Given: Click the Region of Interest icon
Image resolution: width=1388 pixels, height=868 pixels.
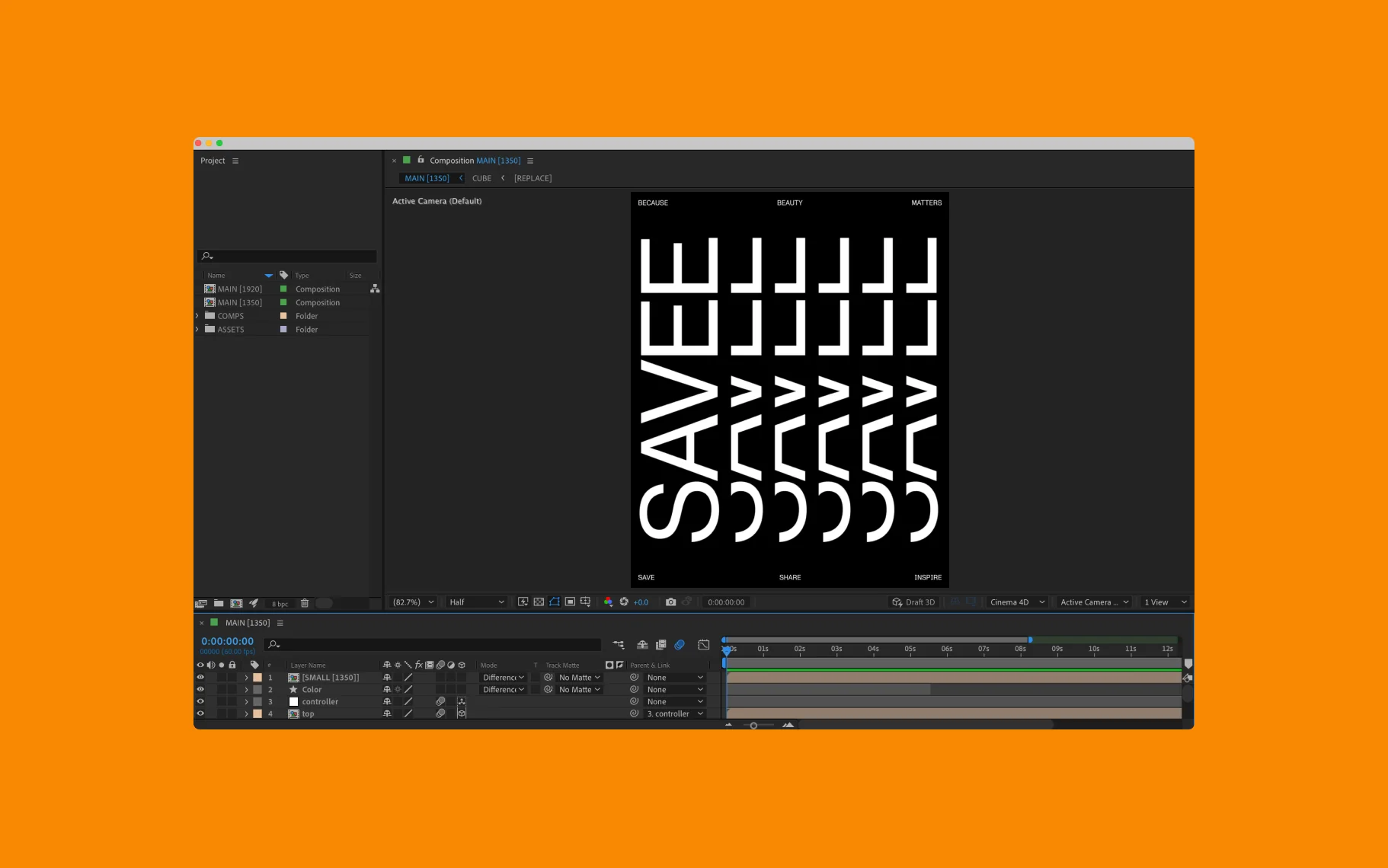Looking at the screenshot, I should (x=570, y=602).
